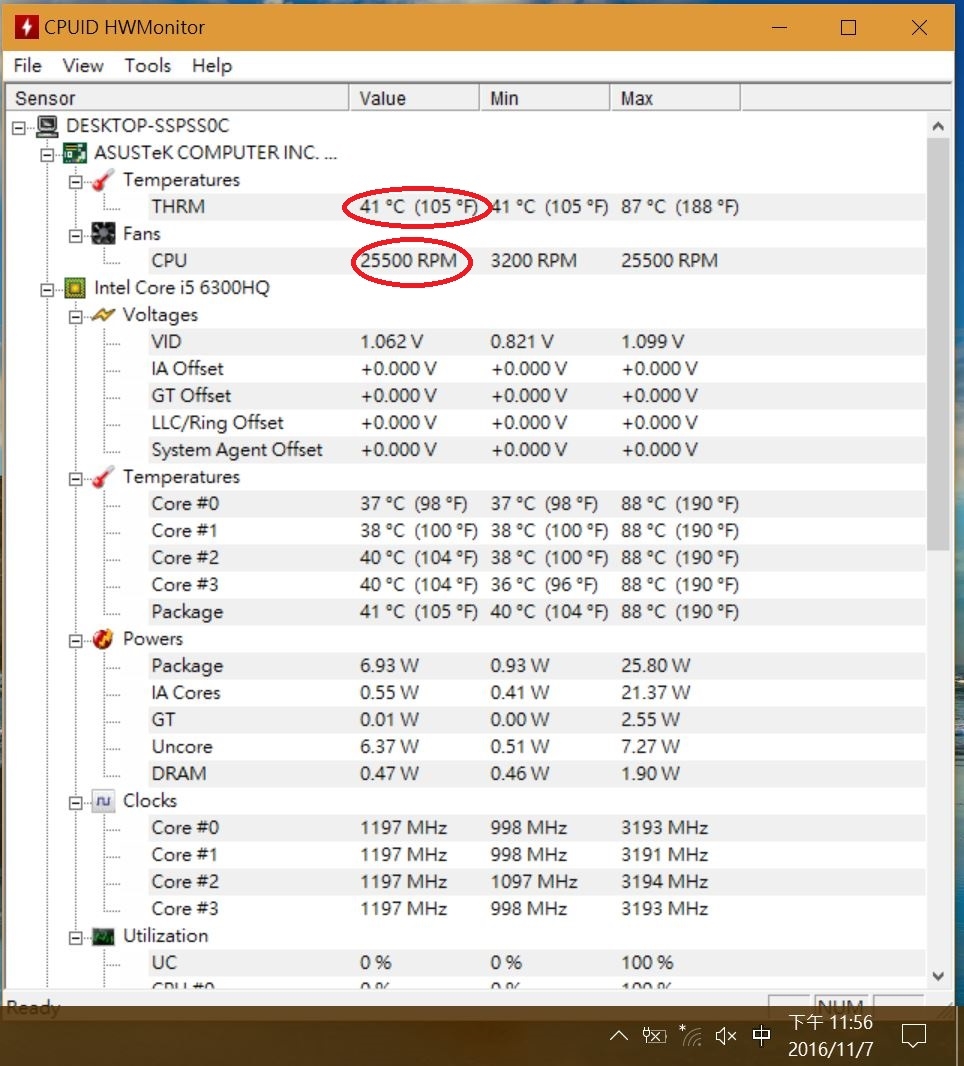Click the scrollbar up arrow
Viewport: 964px width, 1066px height.
[938, 126]
